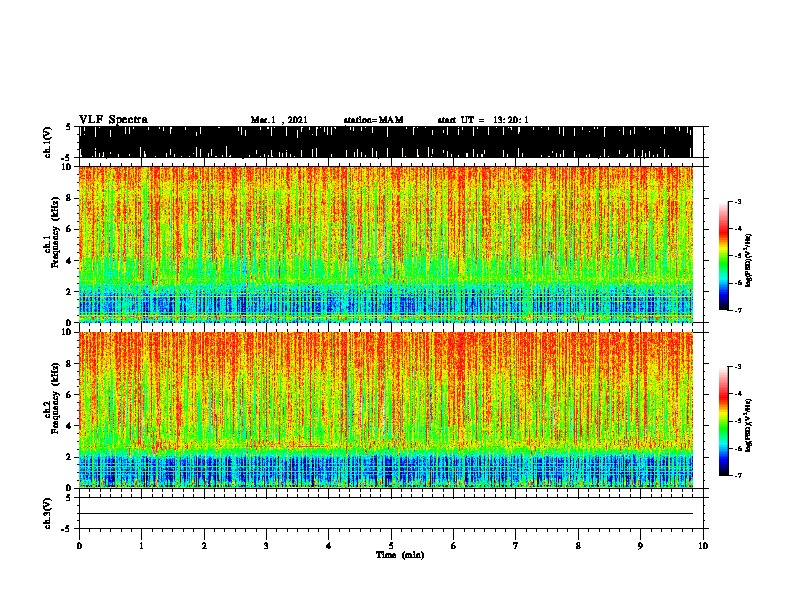
Task: Click time axis tick label 6
Action: [454, 546]
